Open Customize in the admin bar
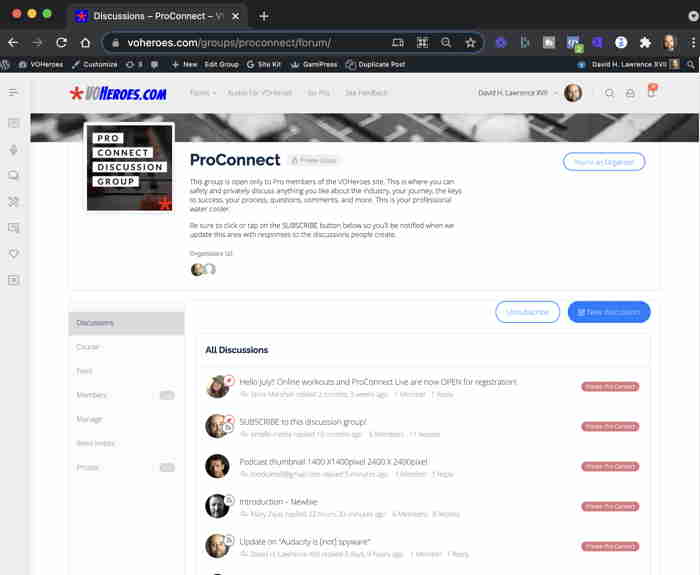 pos(95,65)
